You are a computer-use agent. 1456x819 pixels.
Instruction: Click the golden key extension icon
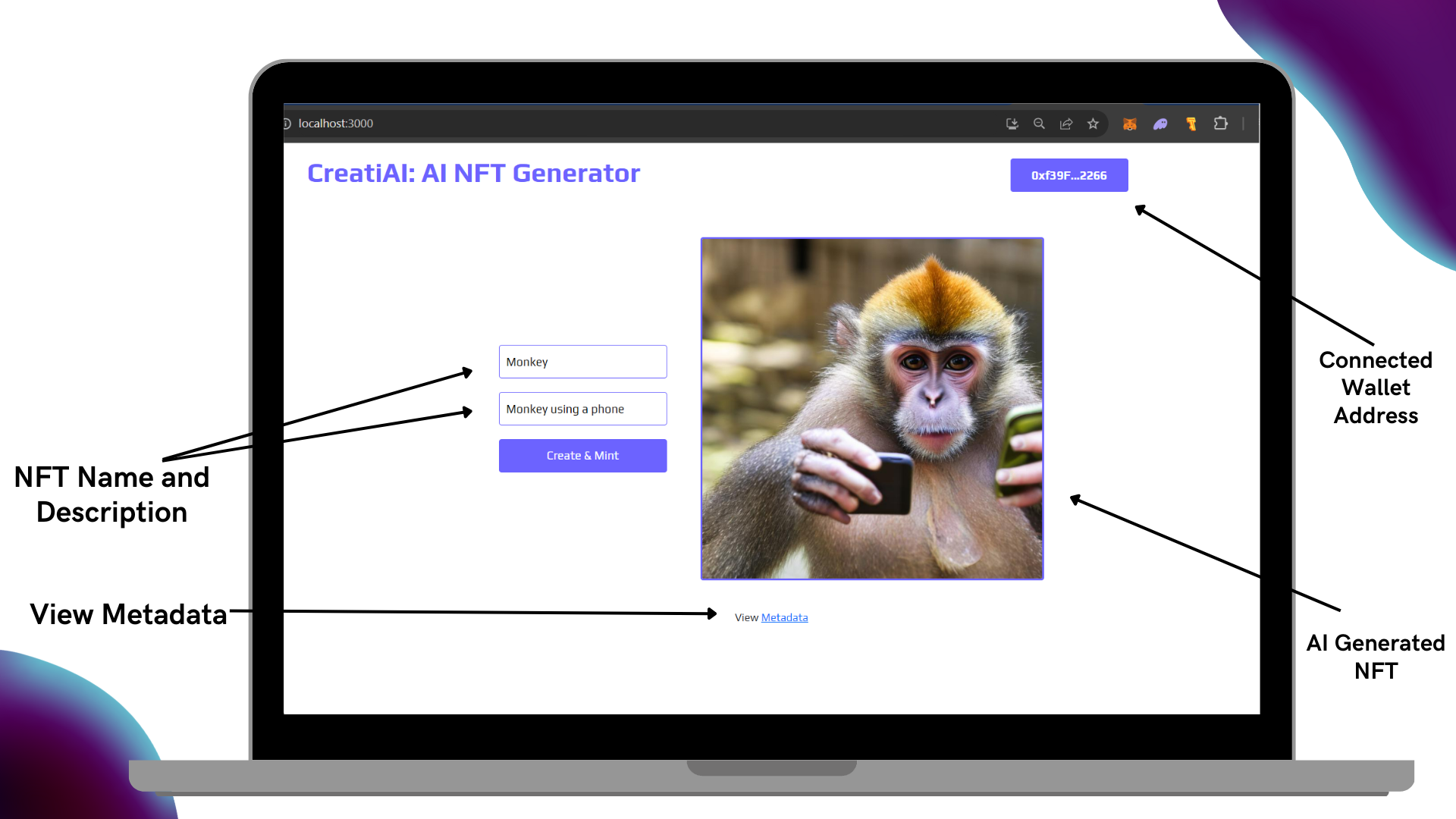pos(1191,124)
